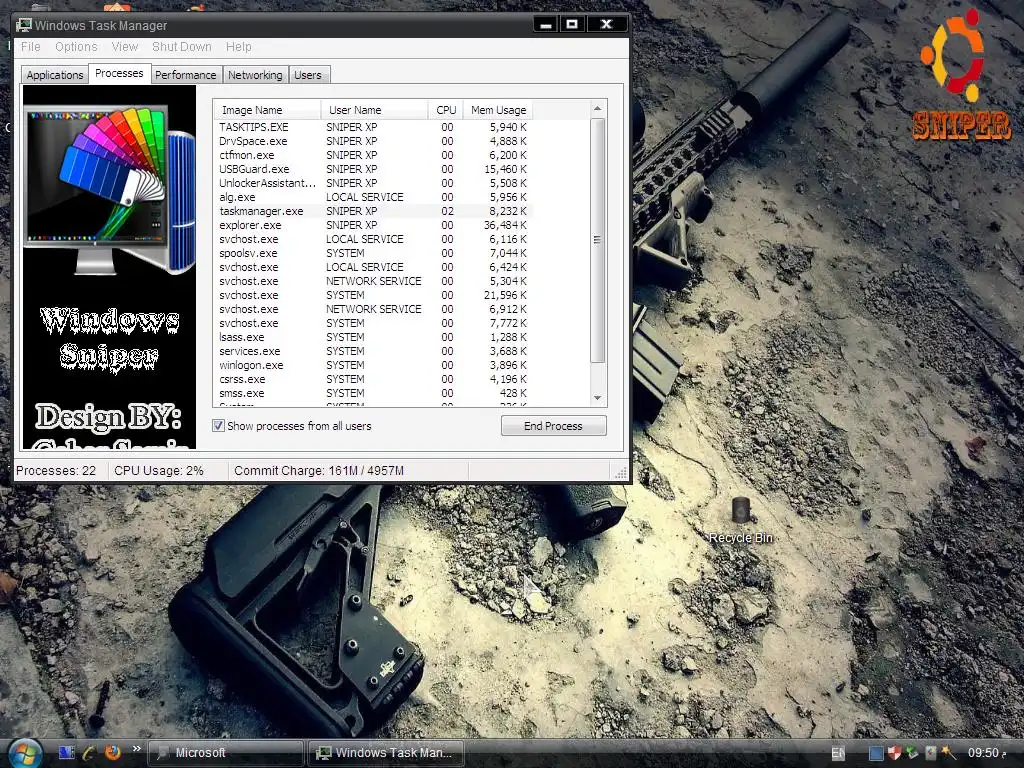Open the Networking tab
The image size is (1024, 768).
tap(255, 75)
